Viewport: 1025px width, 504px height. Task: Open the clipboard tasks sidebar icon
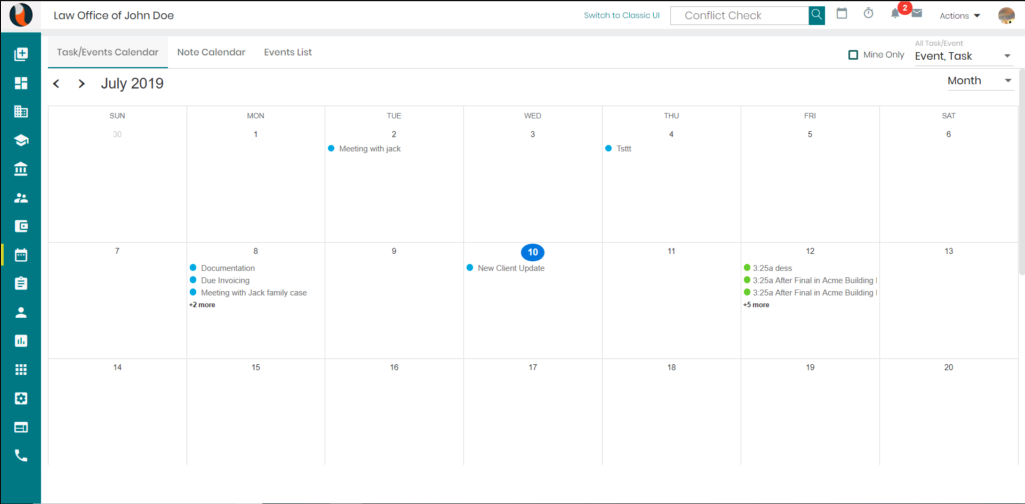[21, 283]
